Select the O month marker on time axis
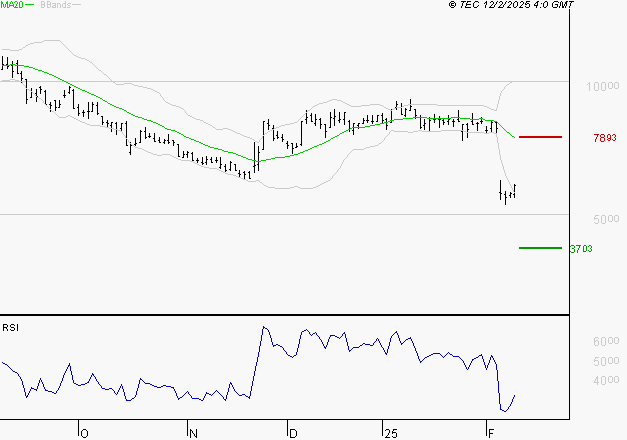 (84, 432)
